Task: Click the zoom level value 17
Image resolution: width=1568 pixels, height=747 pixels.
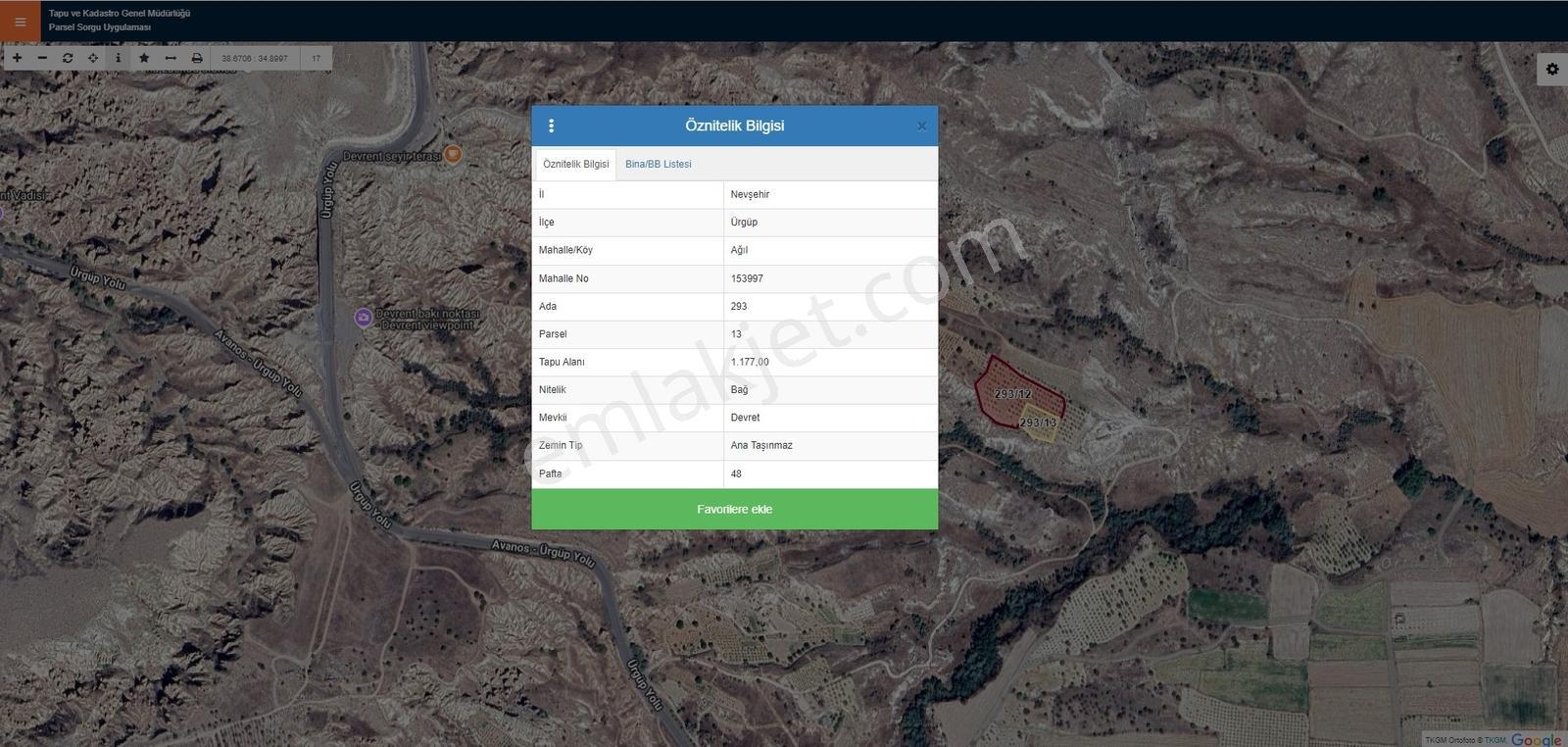Action: pos(316,59)
